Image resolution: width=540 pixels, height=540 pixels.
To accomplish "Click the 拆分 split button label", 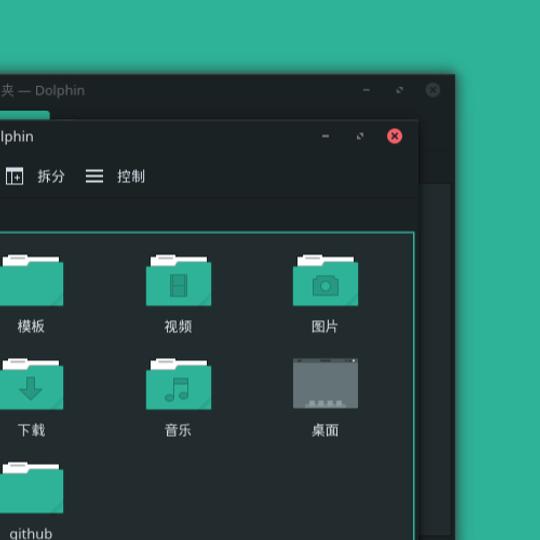I will 51,176.
